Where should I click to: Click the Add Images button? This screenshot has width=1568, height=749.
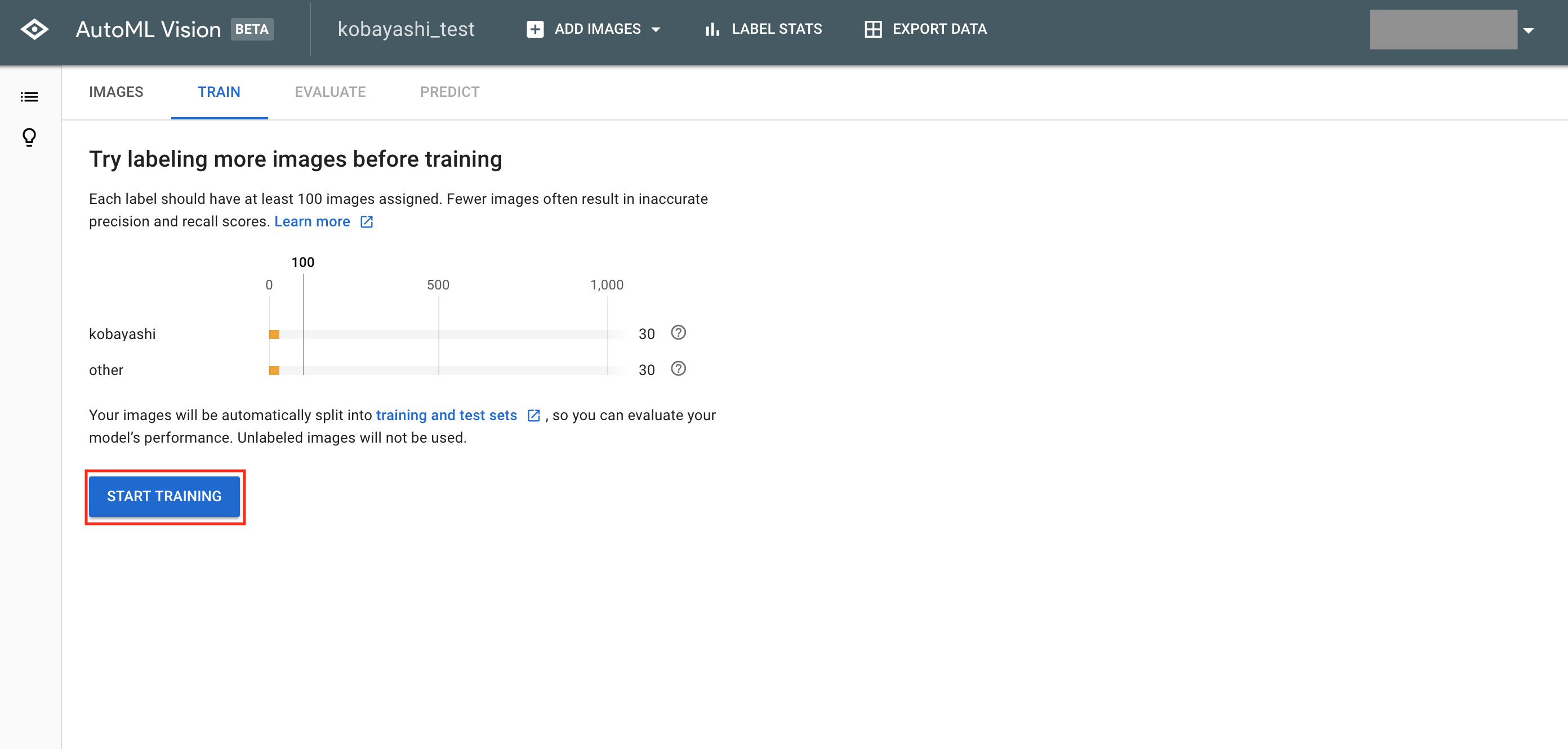coord(594,29)
